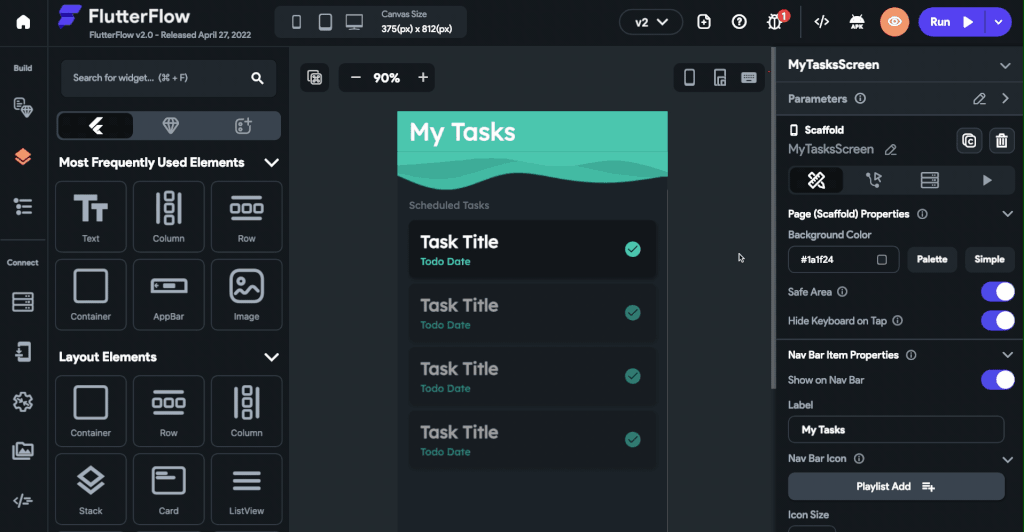Click the orange preview eye button

click(895, 22)
